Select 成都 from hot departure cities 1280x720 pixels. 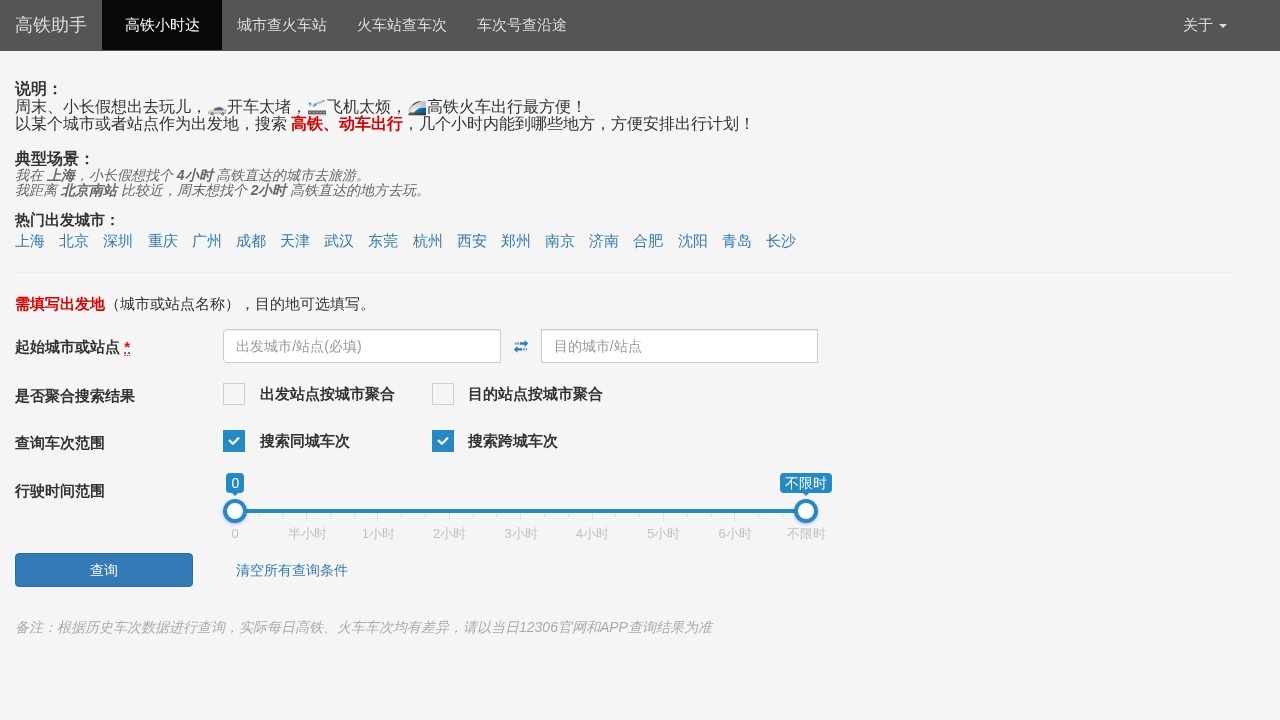251,241
